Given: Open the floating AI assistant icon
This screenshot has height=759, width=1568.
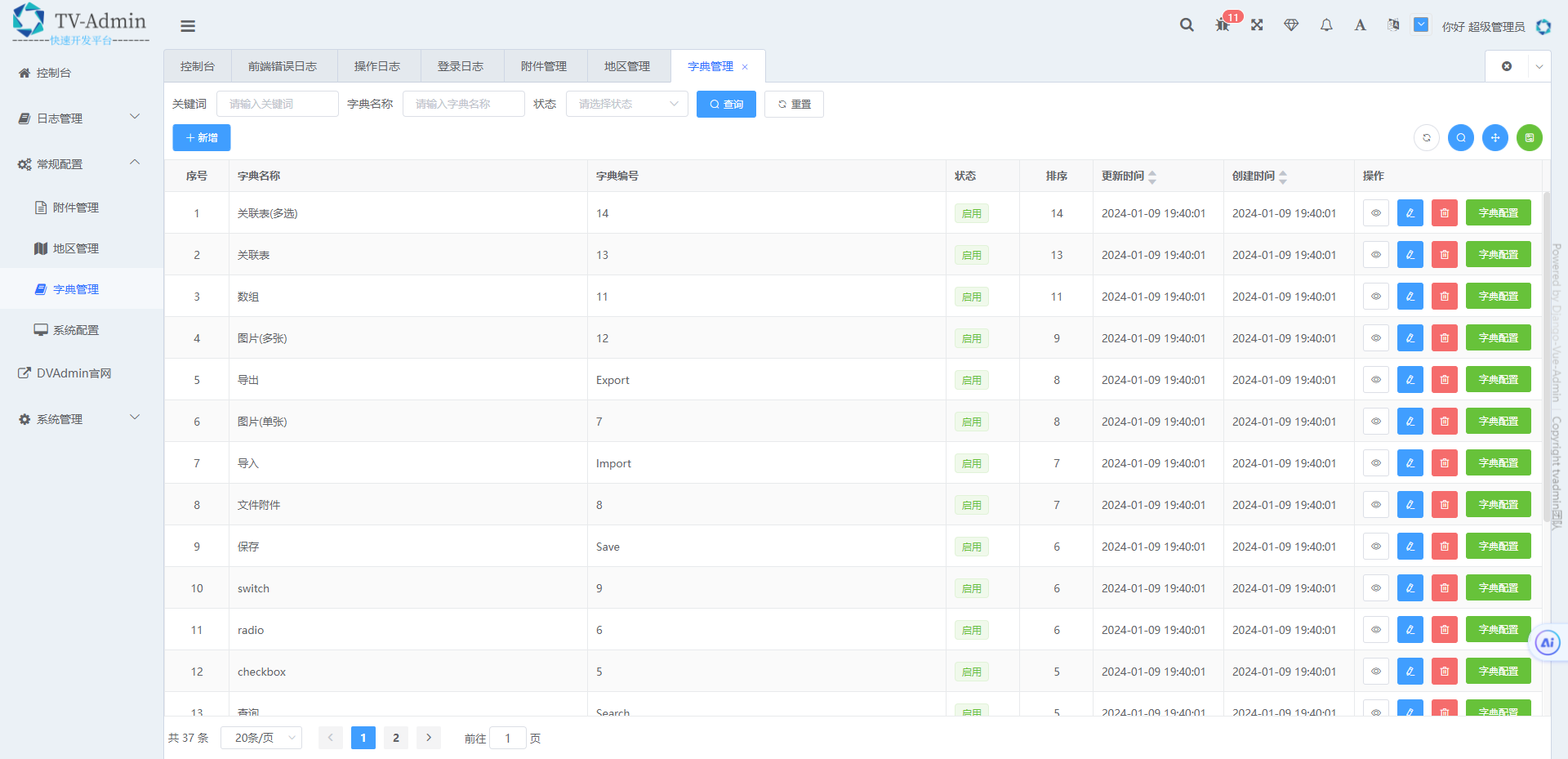Looking at the screenshot, I should pos(1548,643).
